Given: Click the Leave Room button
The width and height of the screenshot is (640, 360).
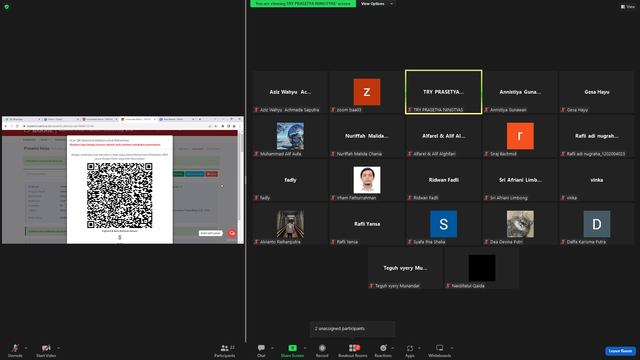Looking at the screenshot, I should 620,351.
